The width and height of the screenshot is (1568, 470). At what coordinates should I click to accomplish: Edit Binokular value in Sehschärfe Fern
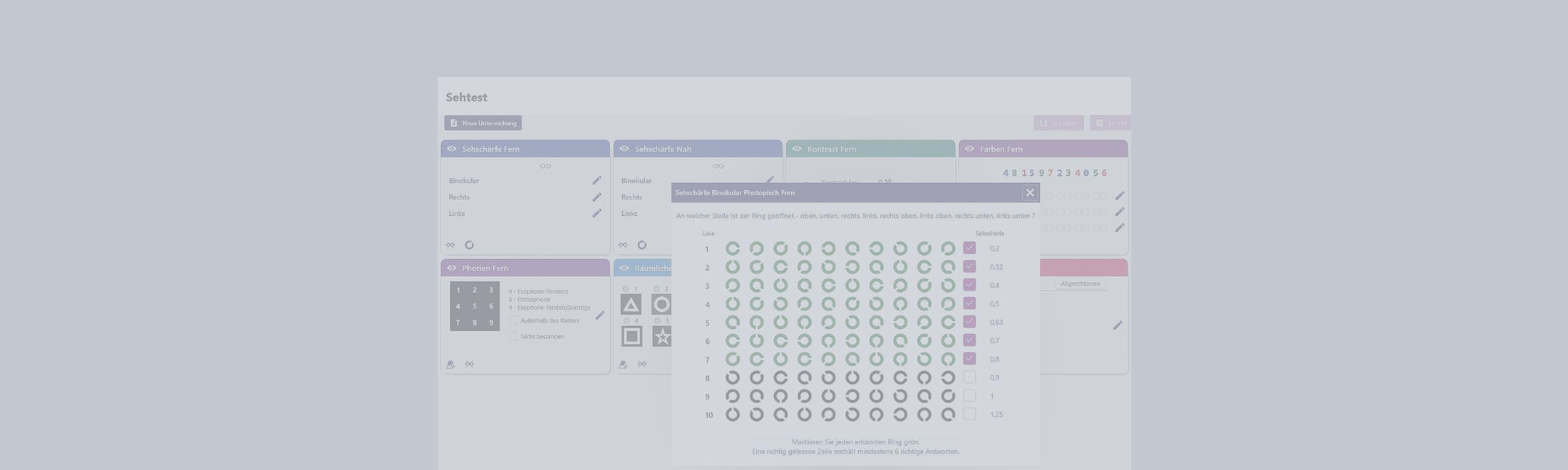click(x=597, y=181)
